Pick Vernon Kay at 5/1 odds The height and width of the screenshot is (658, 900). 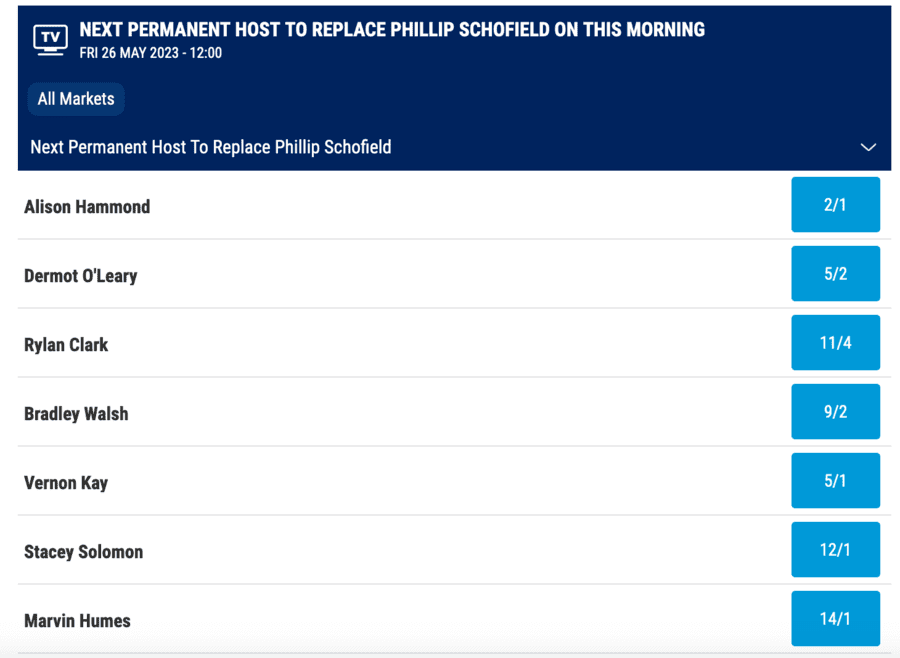point(835,480)
